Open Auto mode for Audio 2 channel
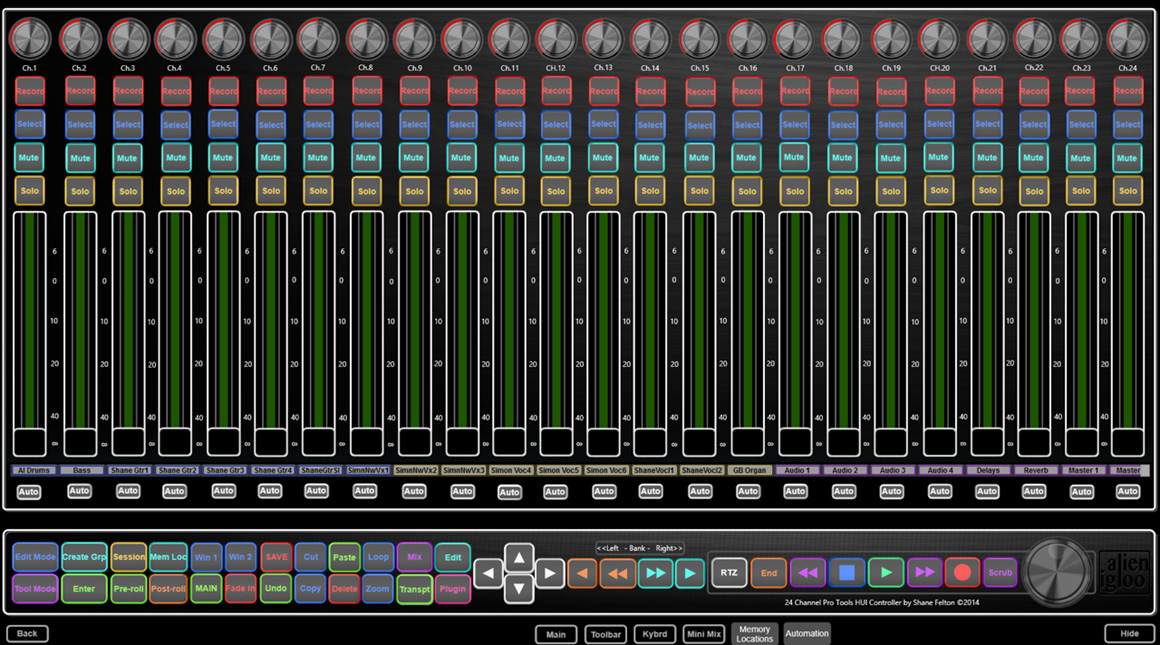Viewport: 1160px width, 645px height. pos(843,491)
